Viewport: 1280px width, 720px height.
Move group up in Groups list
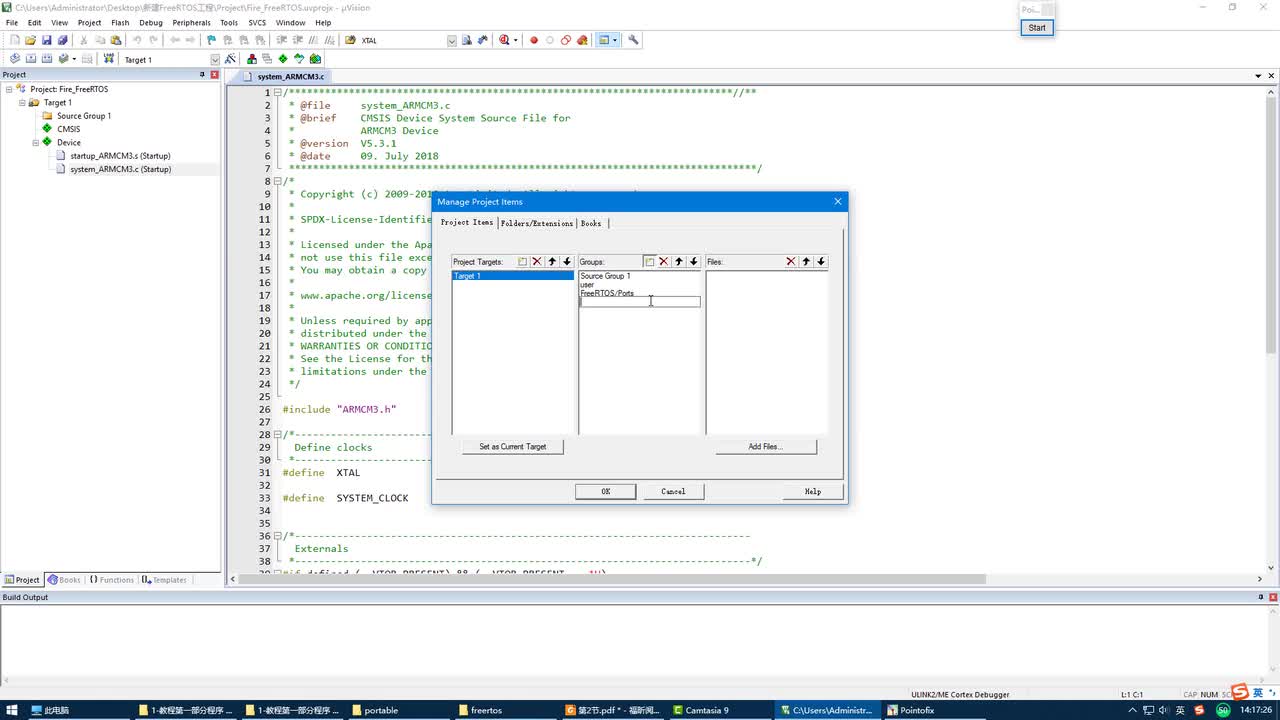tap(679, 261)
